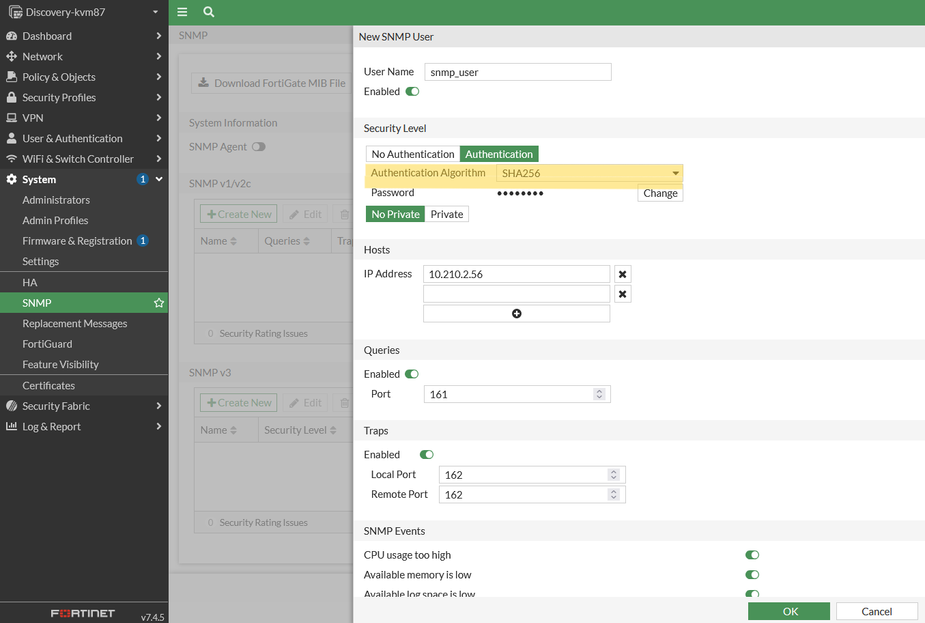Screen dimensions: 925x623
Task: Open the Authentication Algorithm SHA256 dropdown
Action: click(589, 173)
